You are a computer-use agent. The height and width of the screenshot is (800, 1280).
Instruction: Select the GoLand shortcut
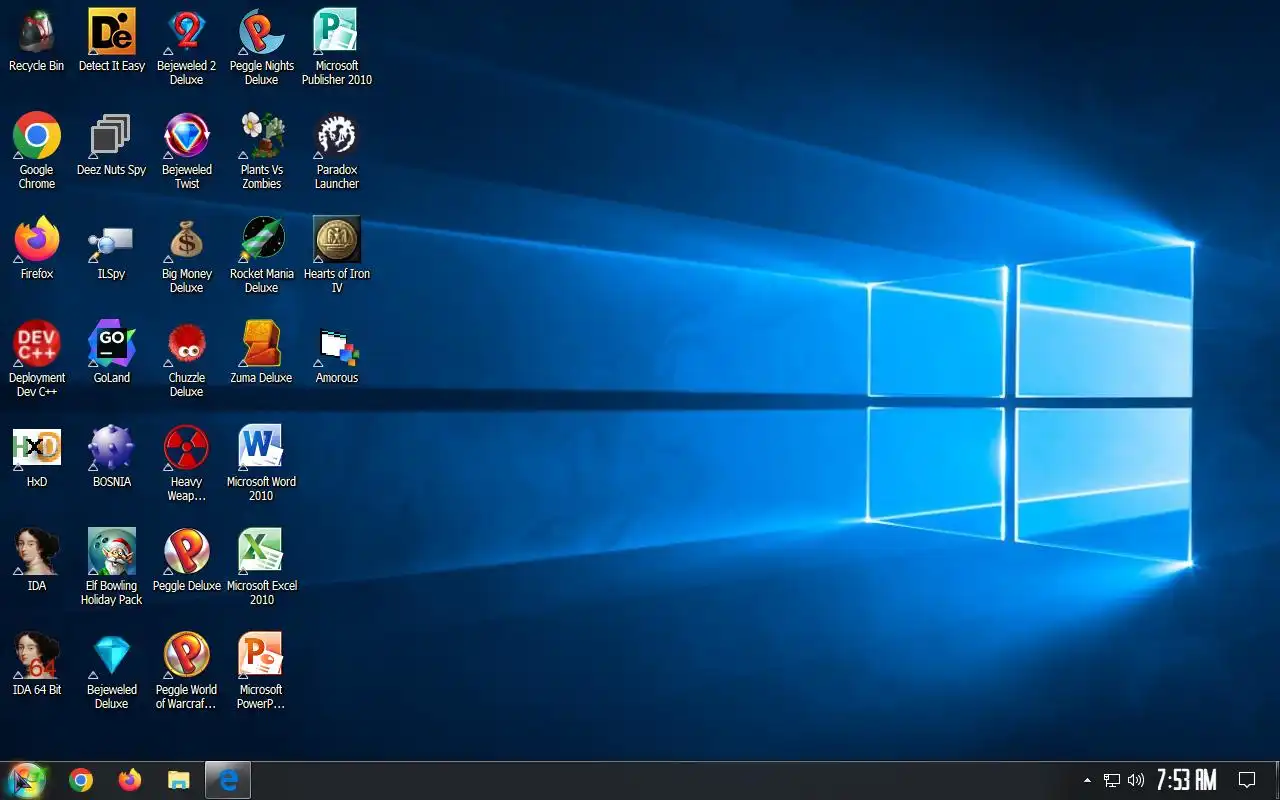coord(111,353)
